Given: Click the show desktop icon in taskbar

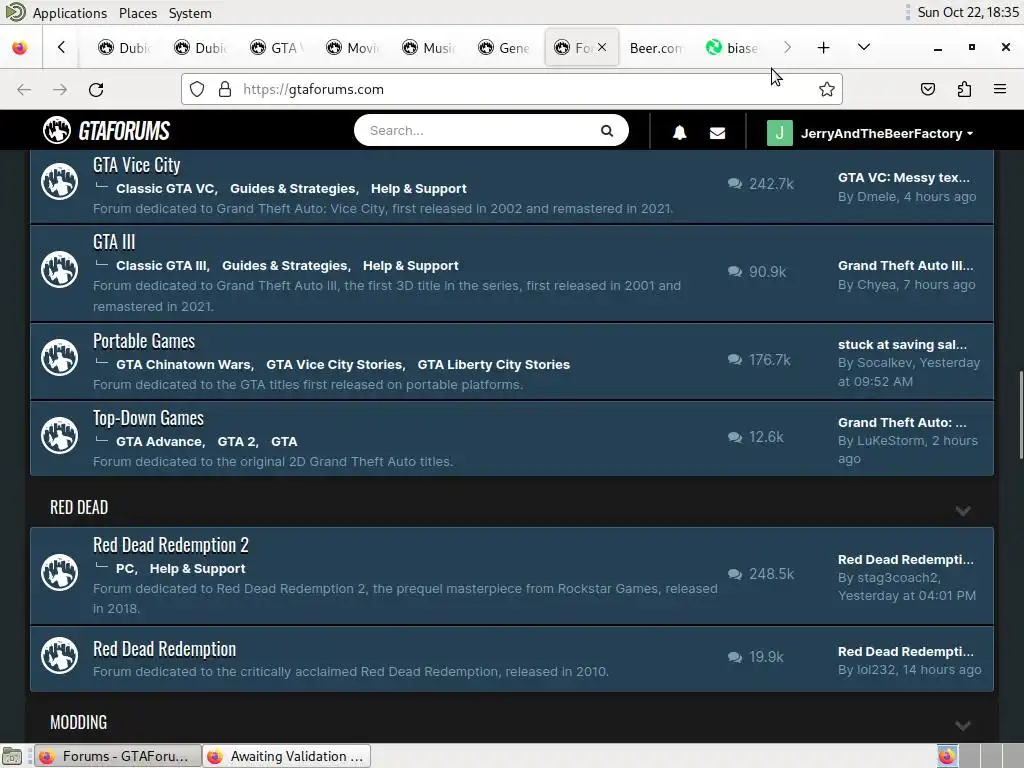Looking at the screenshot, I should coord(12,756).
